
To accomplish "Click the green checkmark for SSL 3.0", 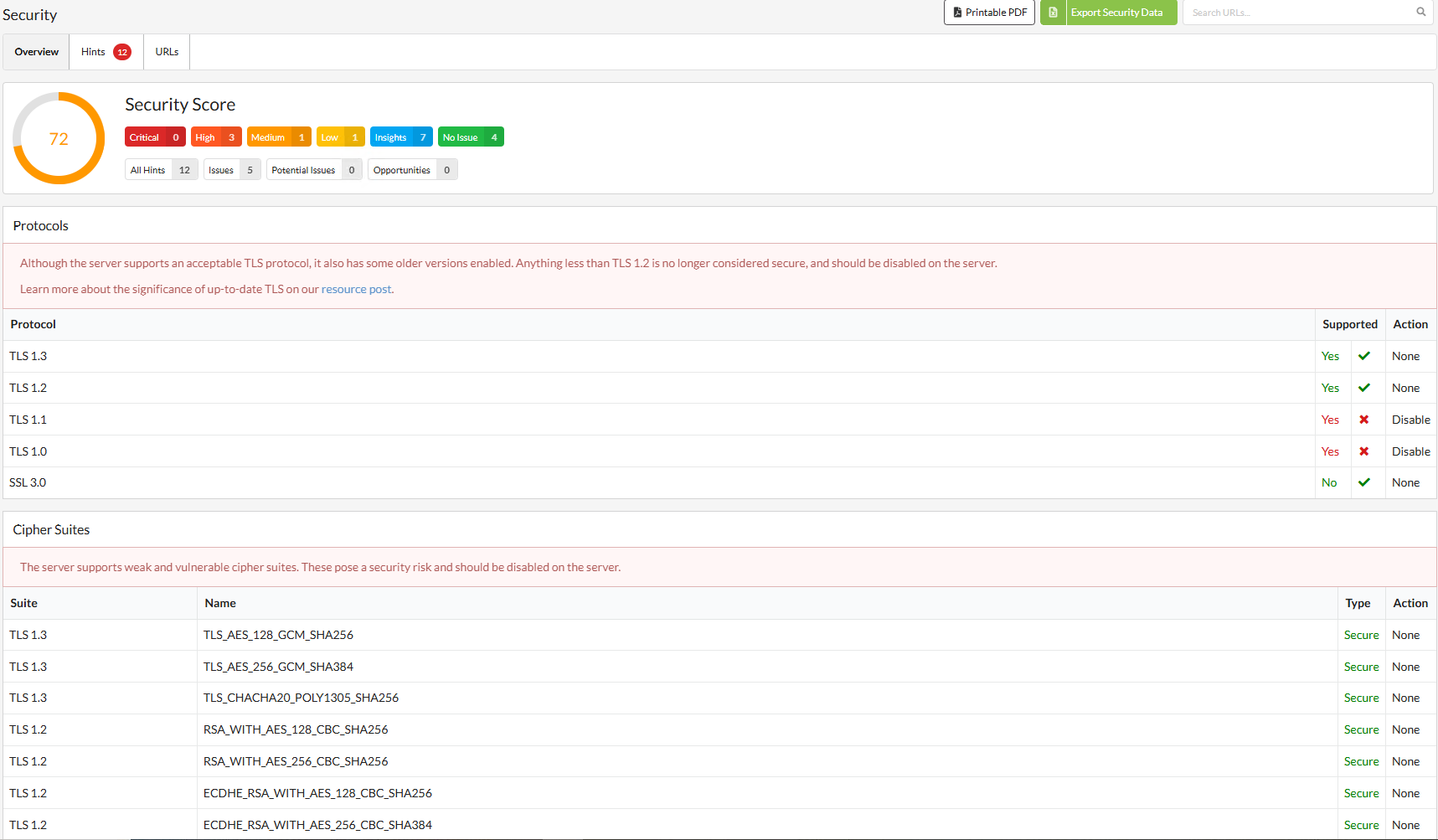I will (1364, 482).
